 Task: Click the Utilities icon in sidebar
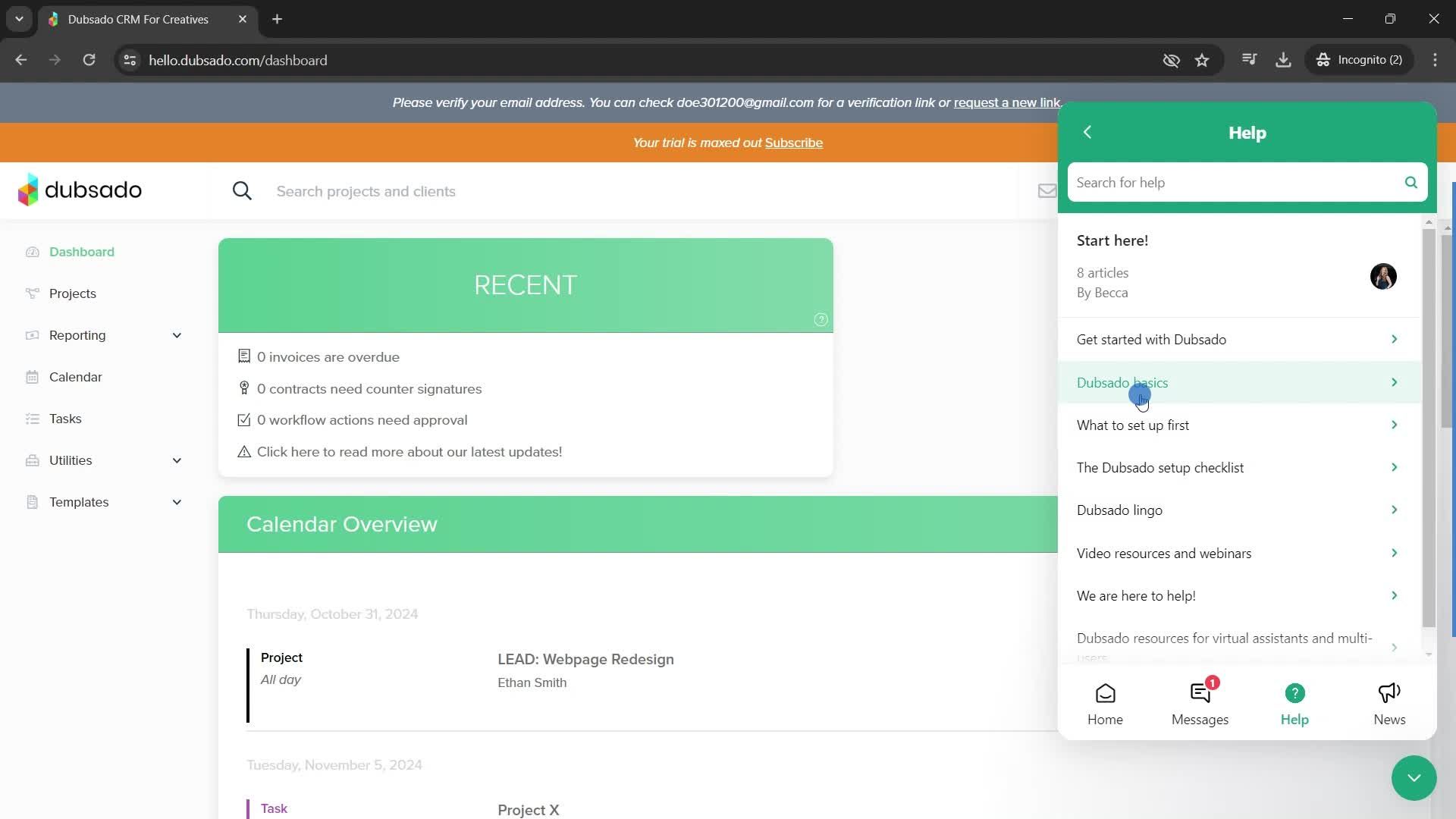coord(32,460)
